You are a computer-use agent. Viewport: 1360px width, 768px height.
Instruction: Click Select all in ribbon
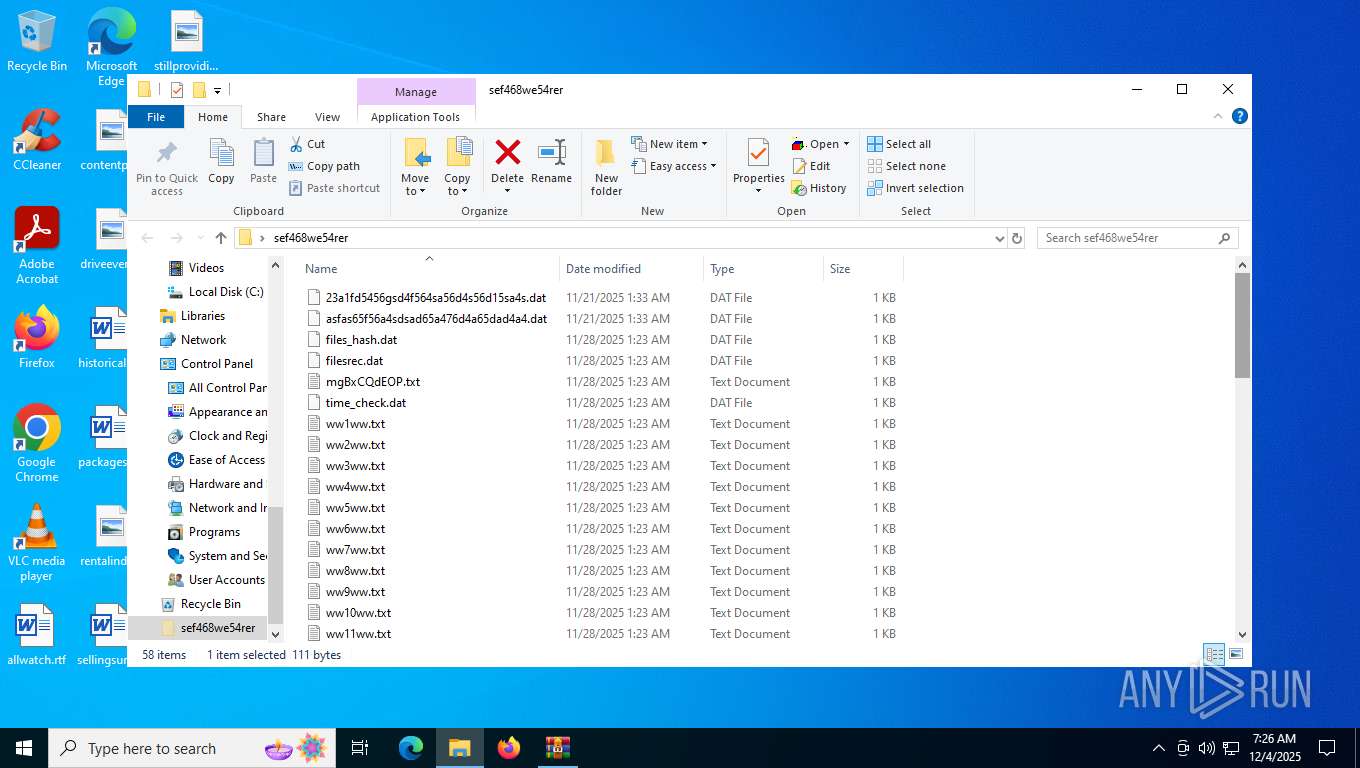point(899,144)
